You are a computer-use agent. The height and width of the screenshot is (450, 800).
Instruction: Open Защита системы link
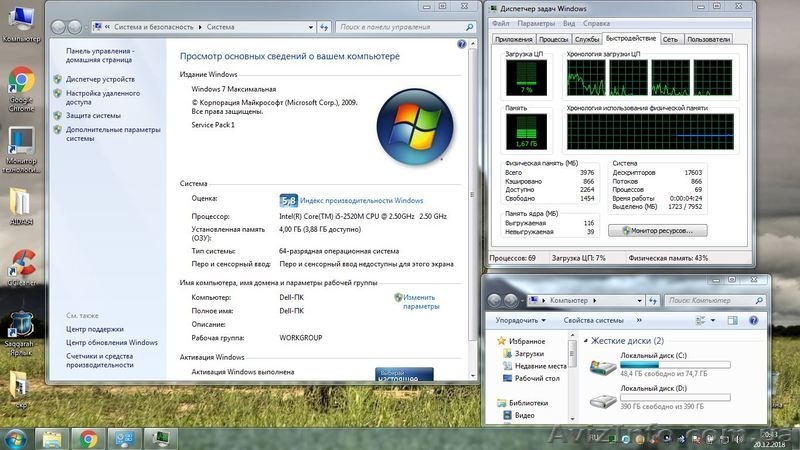click(93, 115)
